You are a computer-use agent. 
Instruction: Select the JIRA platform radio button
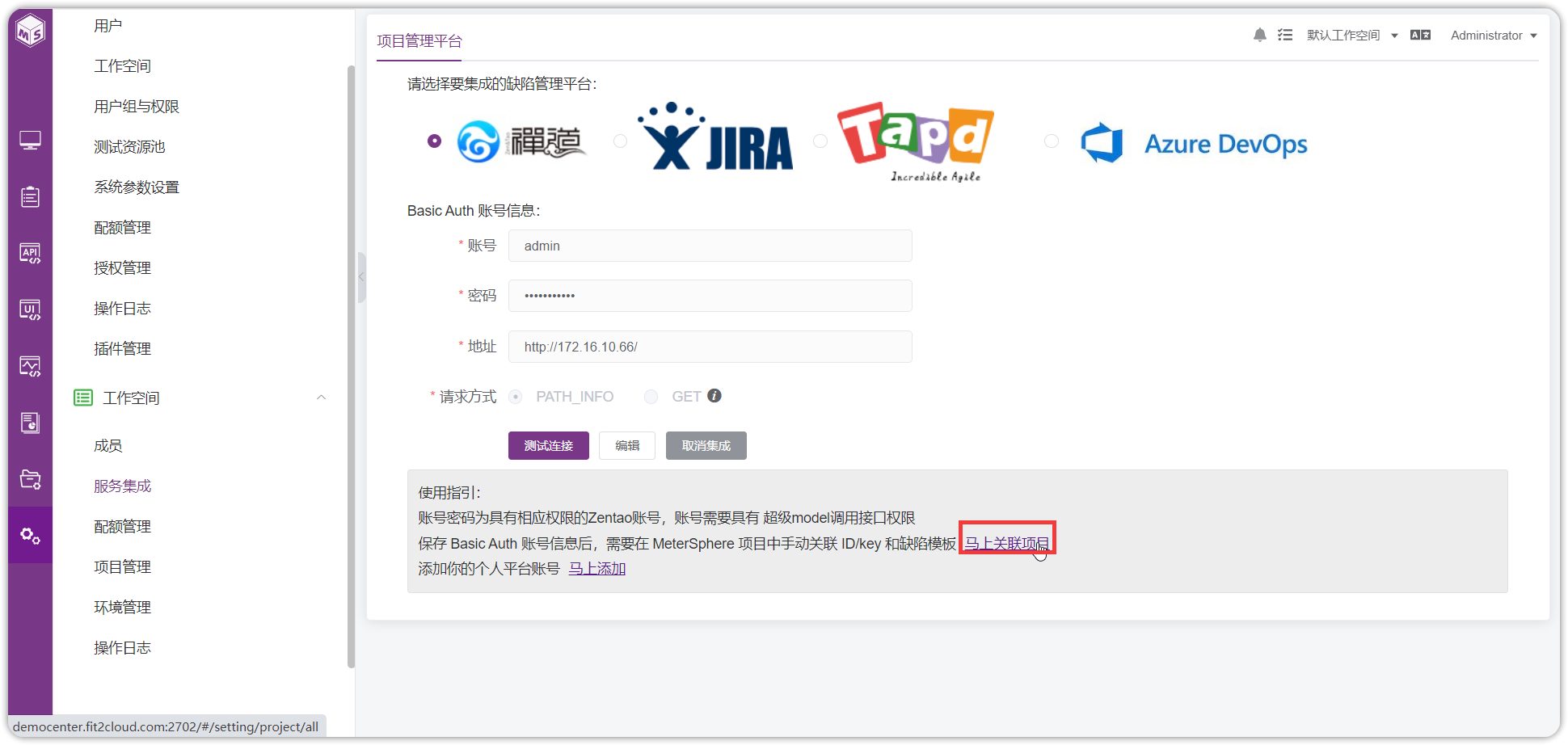tap(620, 141)
